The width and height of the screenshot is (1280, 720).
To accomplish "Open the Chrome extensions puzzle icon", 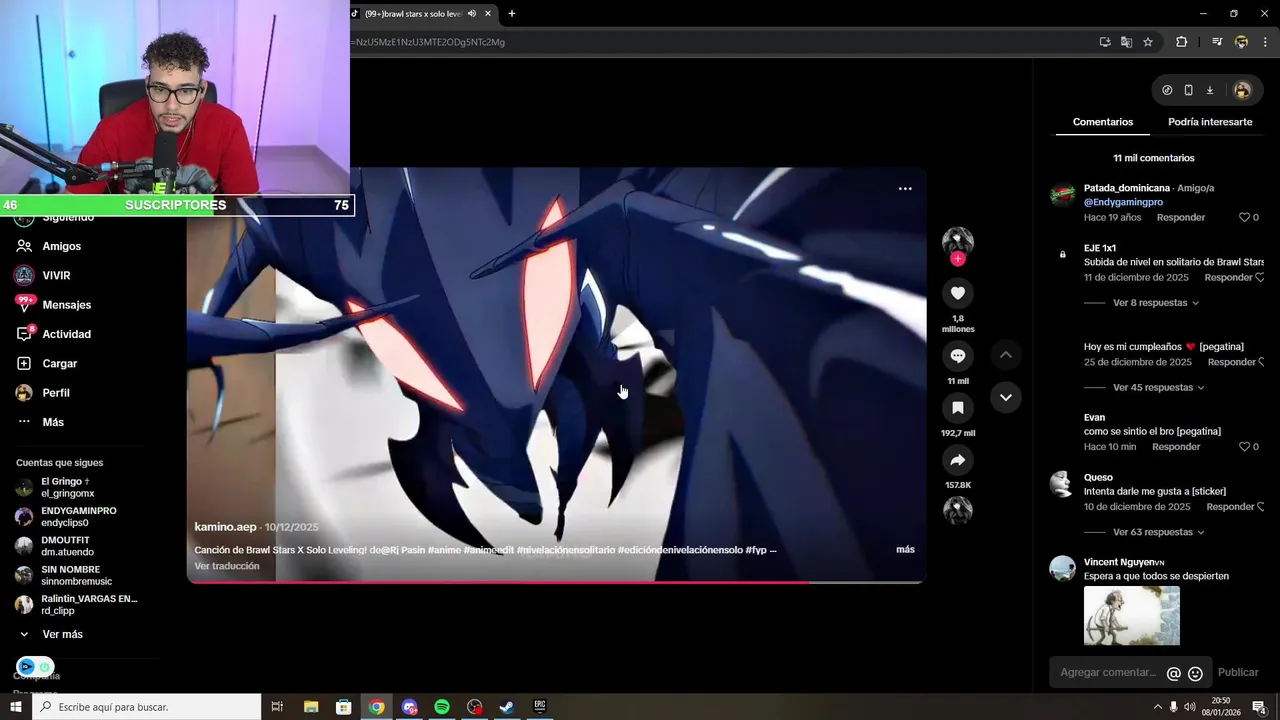I will coord(1181,42).
